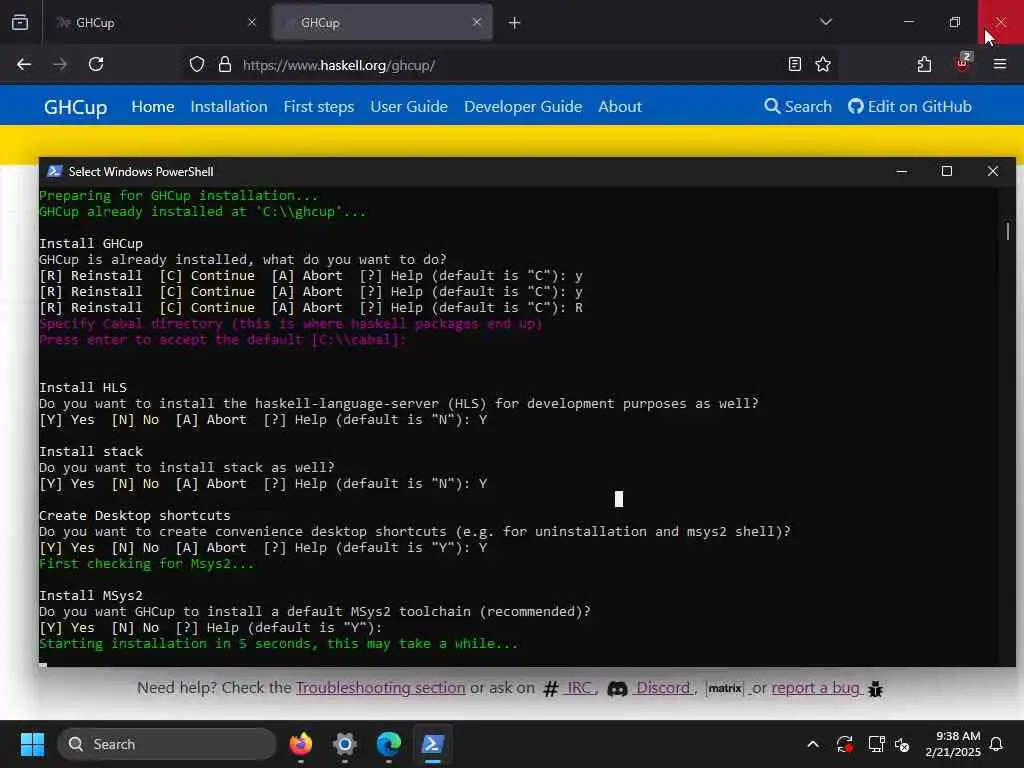Open the notifications bell icon
The width and height of the screenshot is (1024, 768).
point(997,744)
